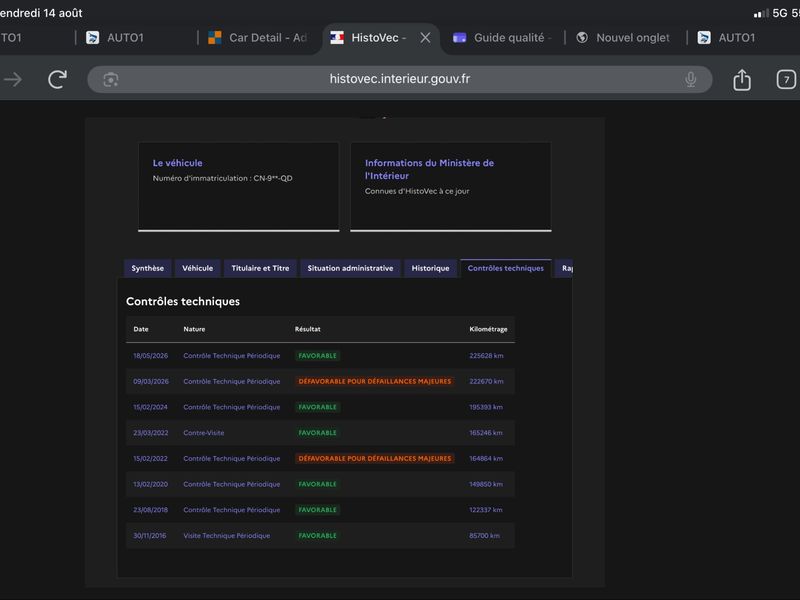This screenshot has height=600, width=800.
Task: Reload the HistoVec page
Action: pos(57,79)
